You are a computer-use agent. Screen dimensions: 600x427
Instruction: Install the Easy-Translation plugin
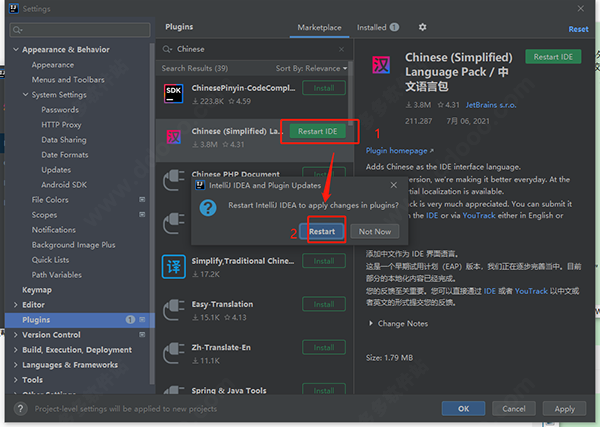point(324,304)
